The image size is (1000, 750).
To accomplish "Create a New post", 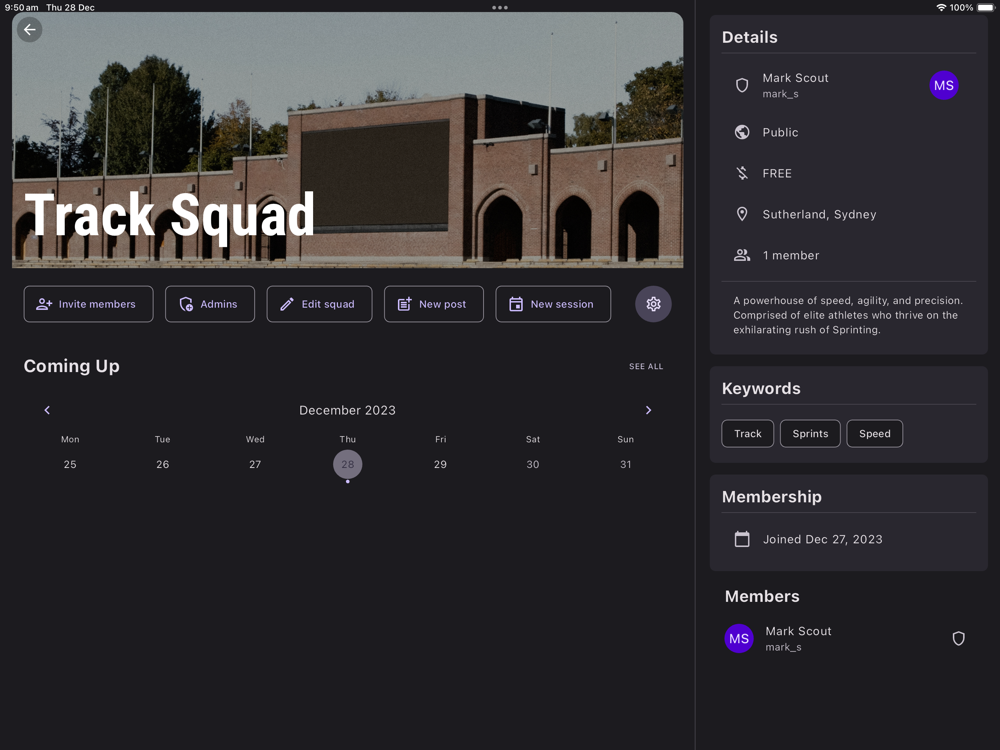I will click(x=434, y=304).
